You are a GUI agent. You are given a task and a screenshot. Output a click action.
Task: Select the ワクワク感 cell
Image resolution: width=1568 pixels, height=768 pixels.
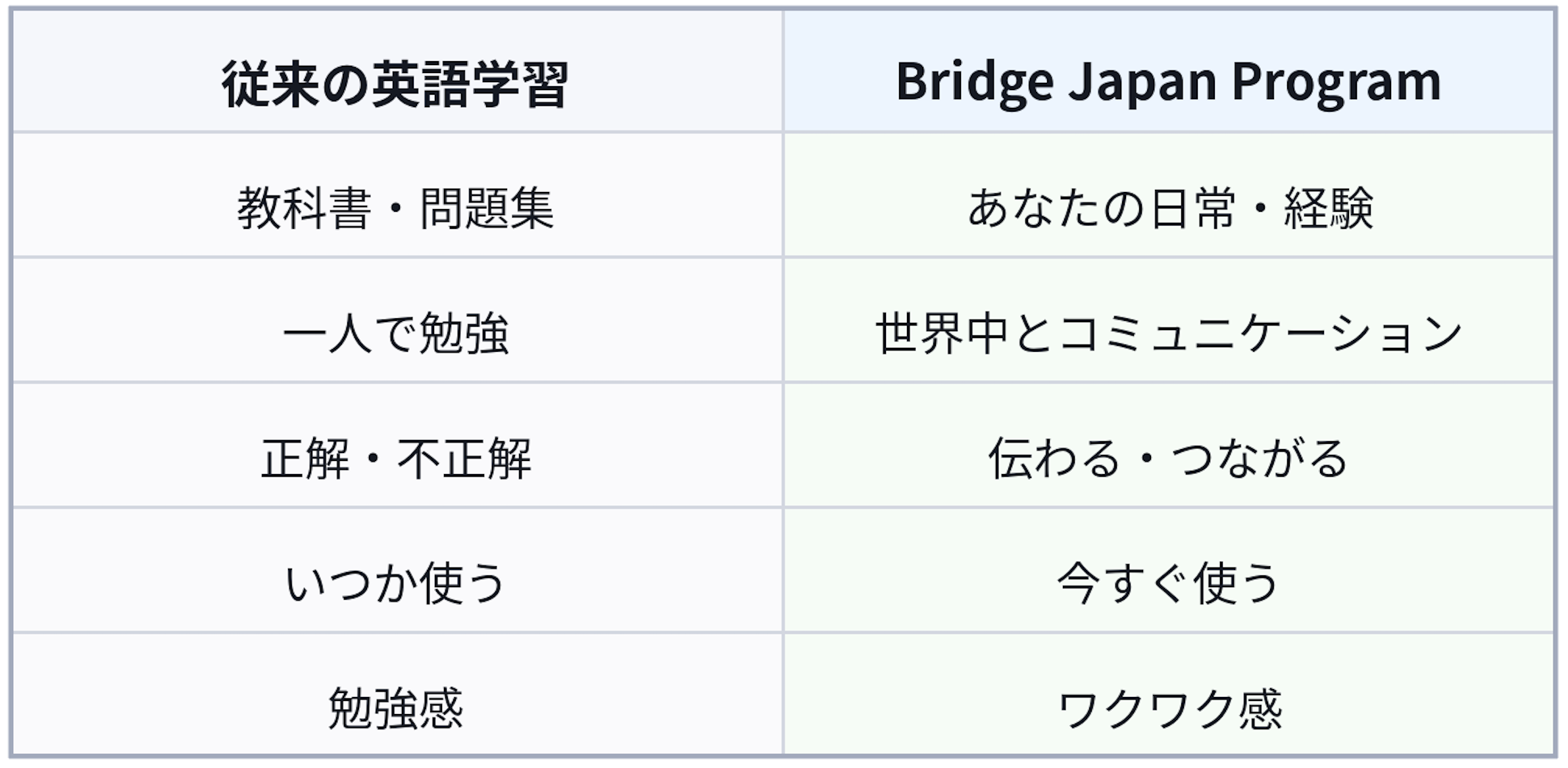point(1169,708)
